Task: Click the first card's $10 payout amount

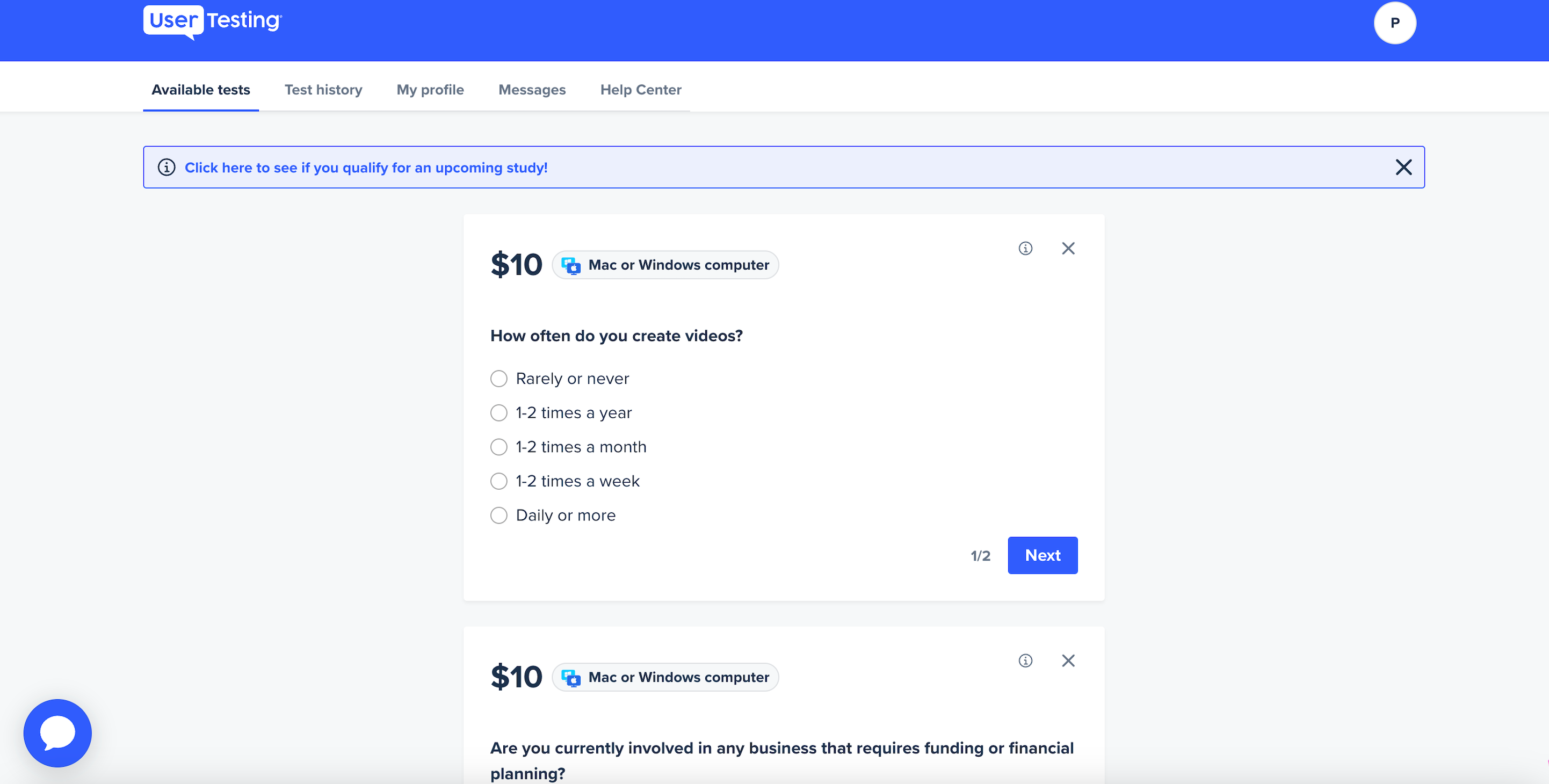Action: [x=516, y=265]
